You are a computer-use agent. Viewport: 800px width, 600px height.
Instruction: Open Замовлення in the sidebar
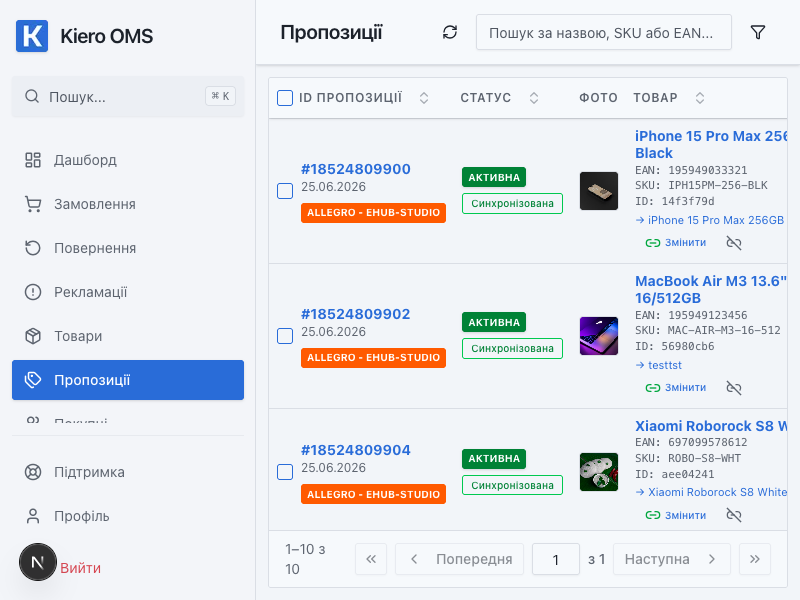[x=128, y=204]
